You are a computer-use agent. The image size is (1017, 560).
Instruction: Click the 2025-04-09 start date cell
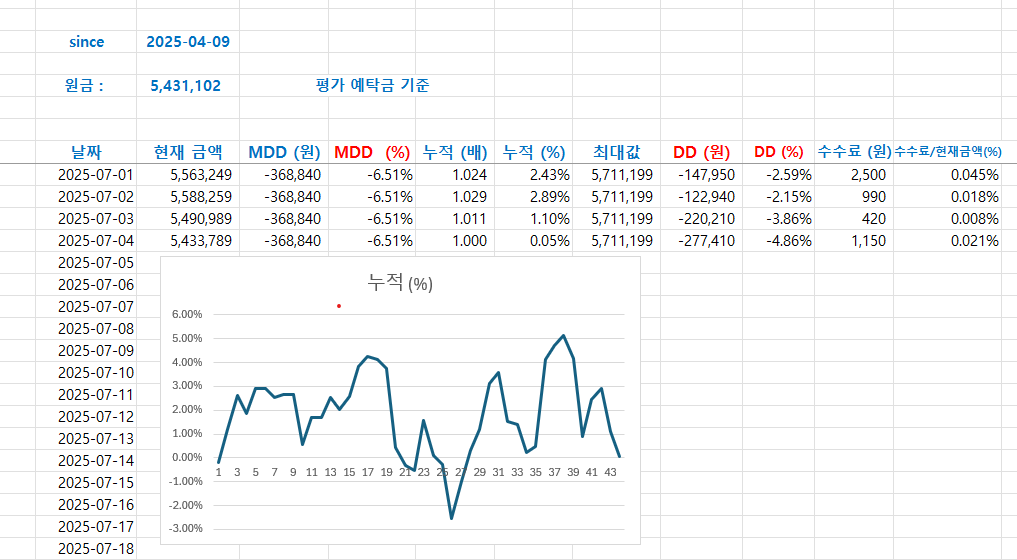point(187,42)
